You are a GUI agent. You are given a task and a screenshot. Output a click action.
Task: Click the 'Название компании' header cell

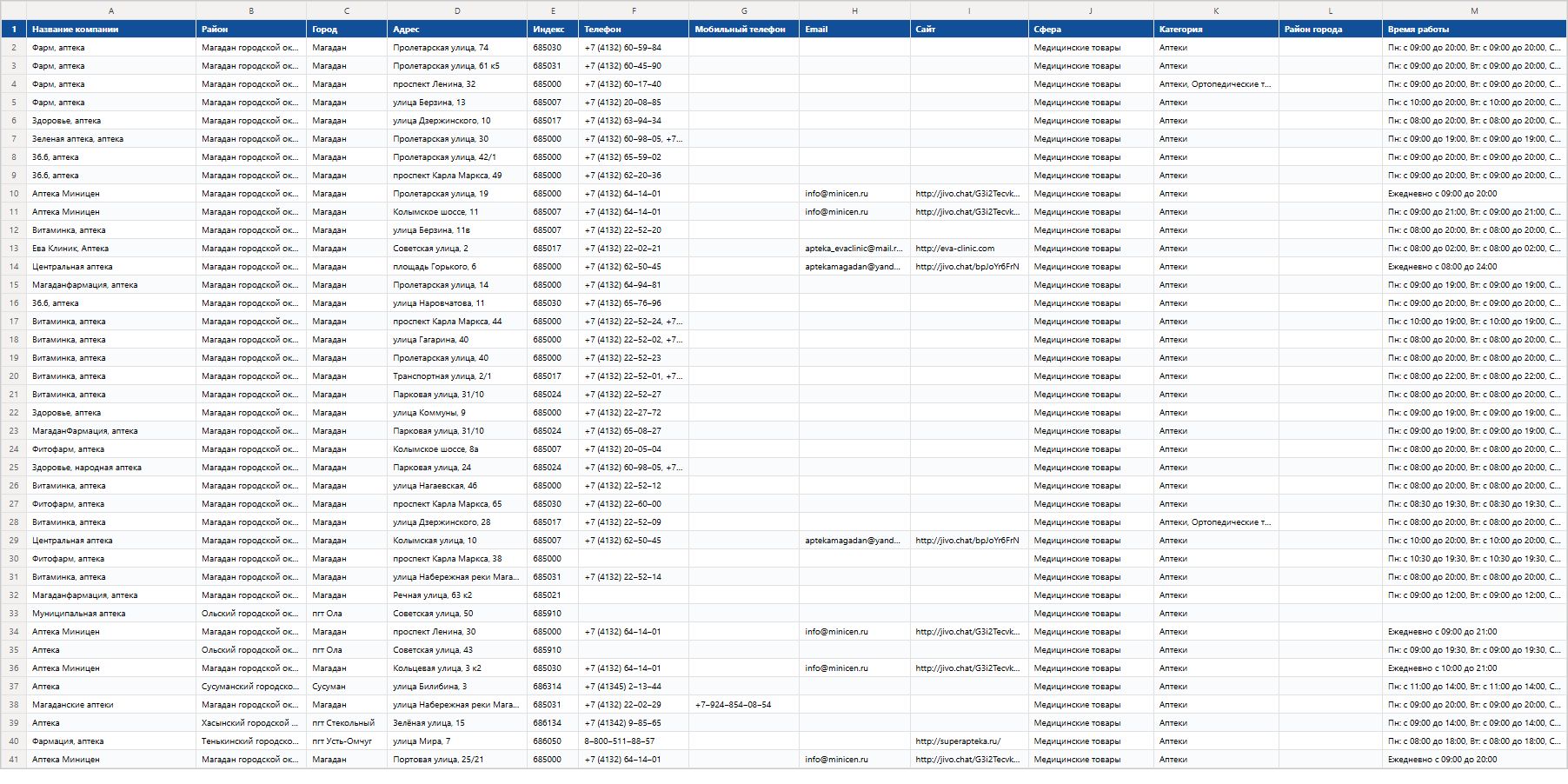pos(111,30)
